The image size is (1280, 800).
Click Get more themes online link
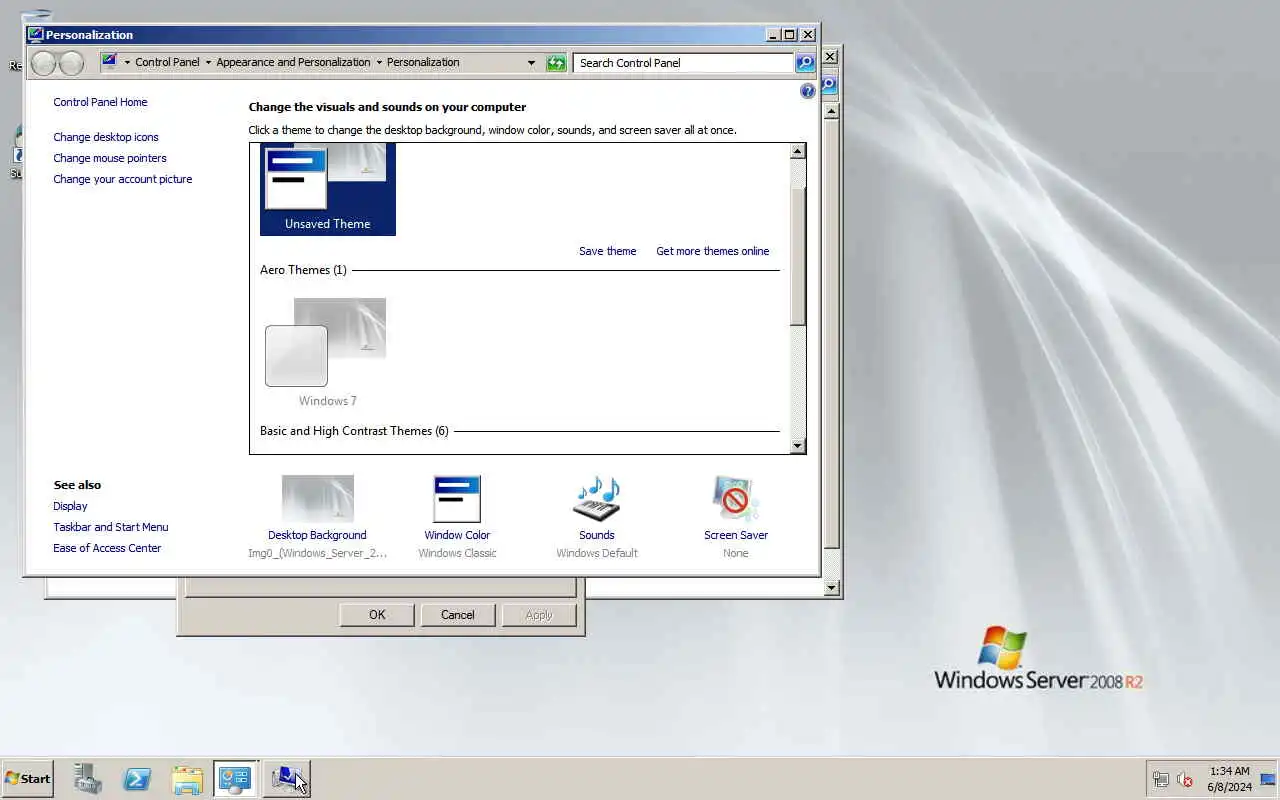pos(713,251)
